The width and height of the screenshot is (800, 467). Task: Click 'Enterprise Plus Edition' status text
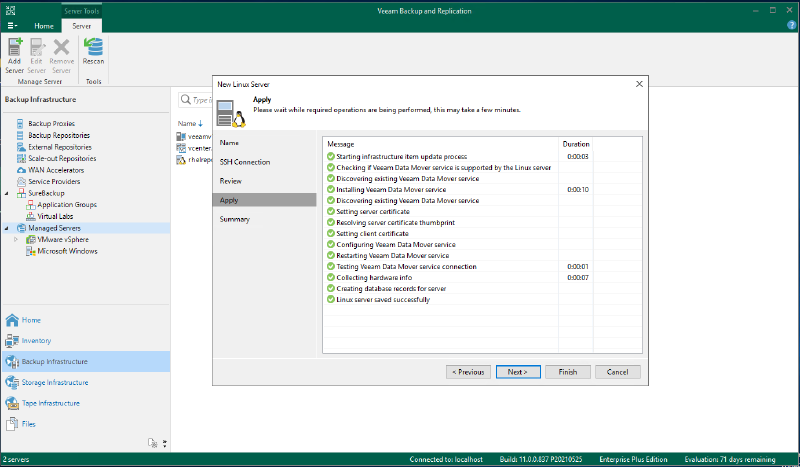click(x=633, y=459)
